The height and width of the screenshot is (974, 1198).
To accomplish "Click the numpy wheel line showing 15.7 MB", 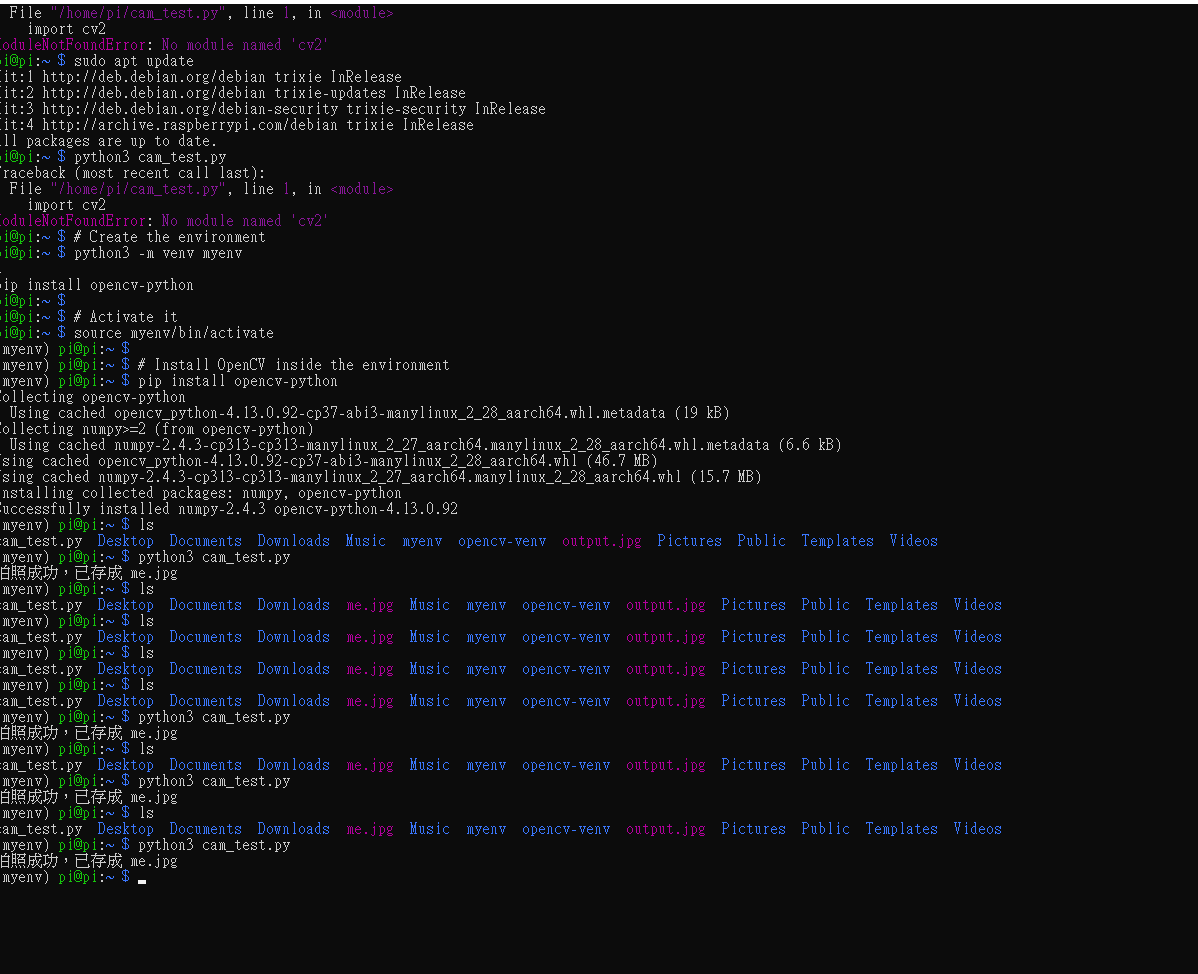I will 380,477.
